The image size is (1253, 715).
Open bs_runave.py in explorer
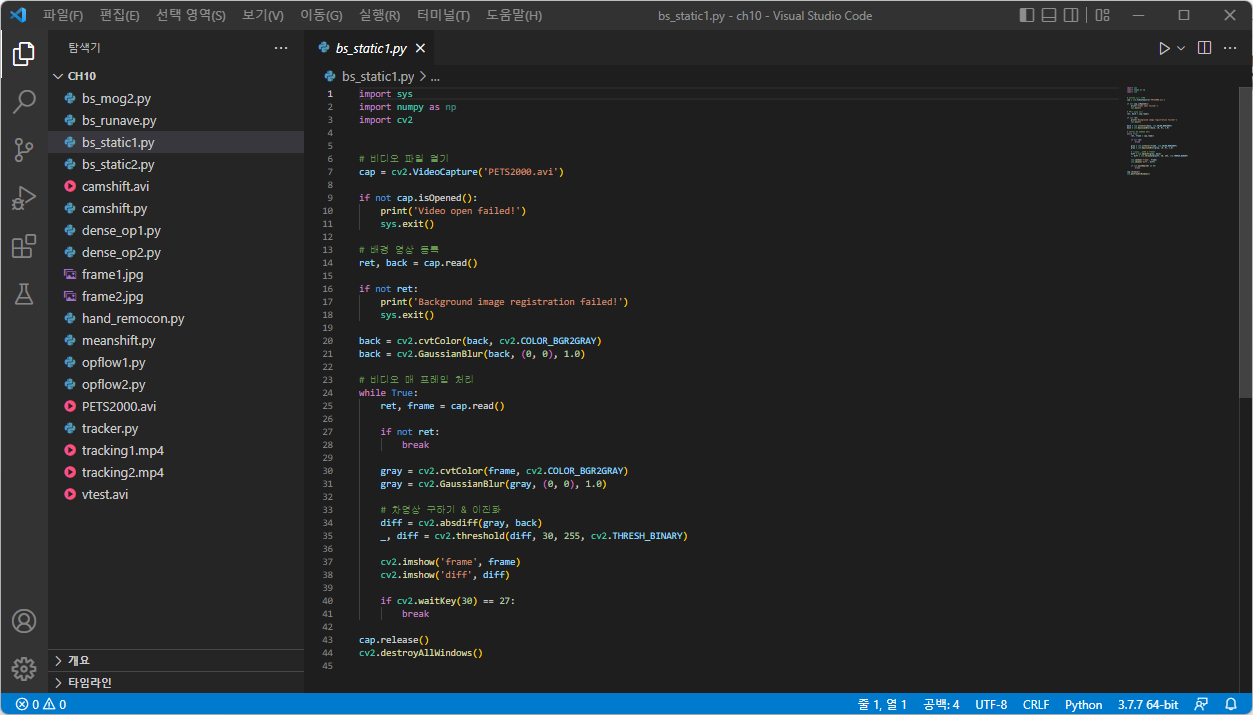176,120
